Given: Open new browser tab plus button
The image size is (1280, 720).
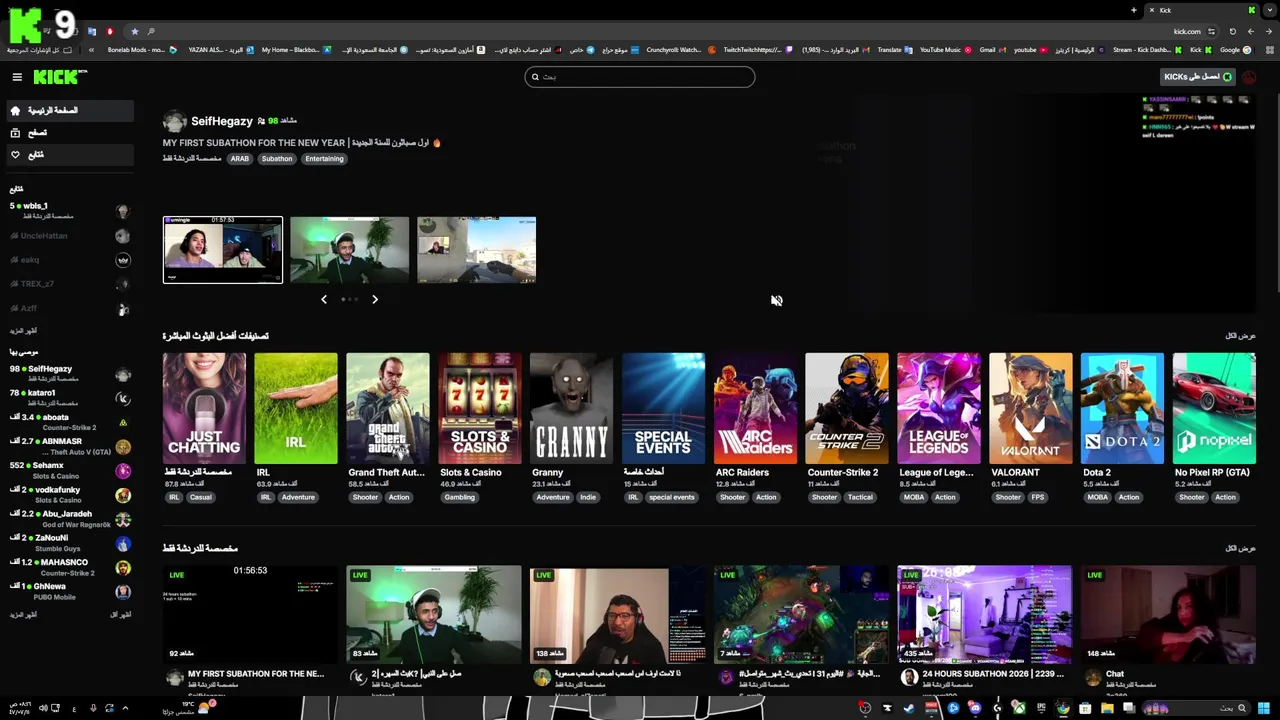Looking at the screenshot, I should point(1134,10).
